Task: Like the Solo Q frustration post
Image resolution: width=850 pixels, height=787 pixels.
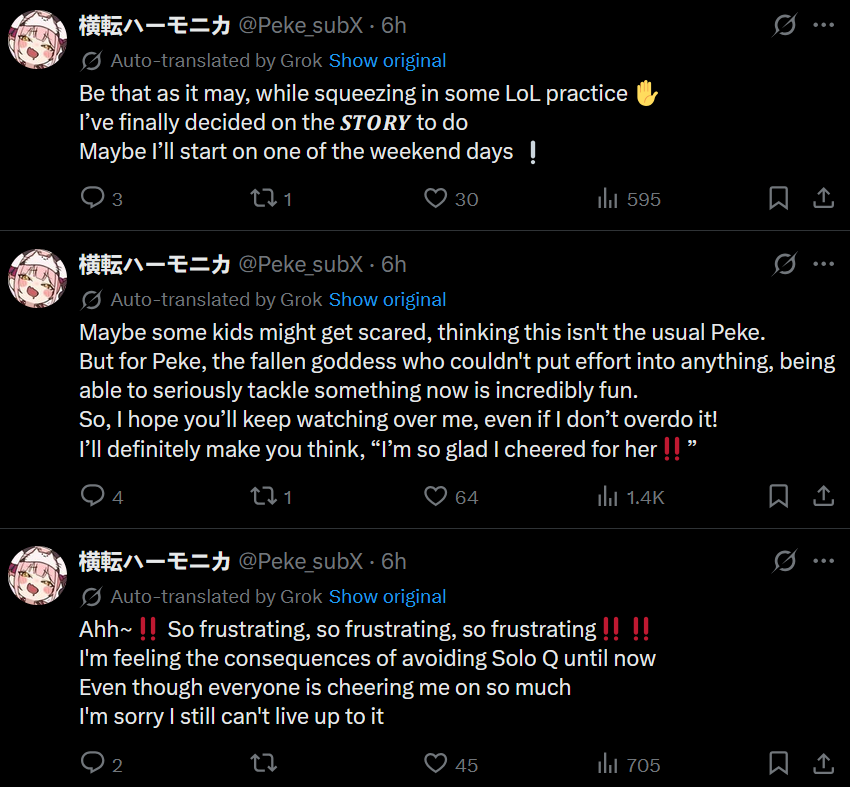Action: coord(436,764)
